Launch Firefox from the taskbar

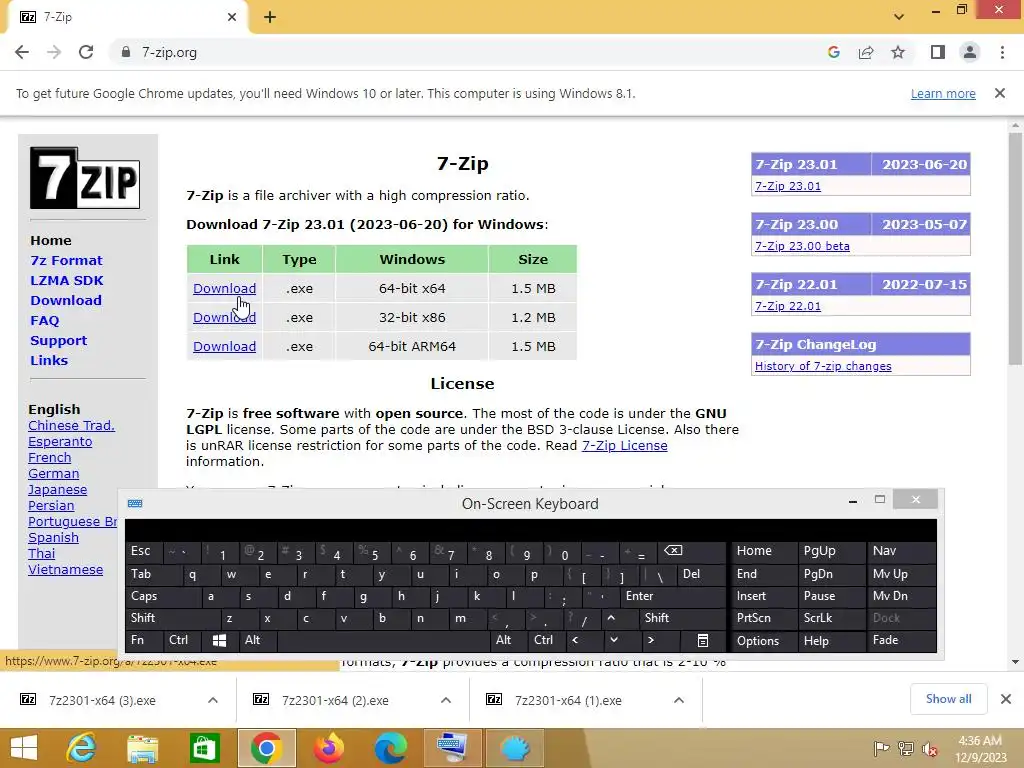pos(328,748)
